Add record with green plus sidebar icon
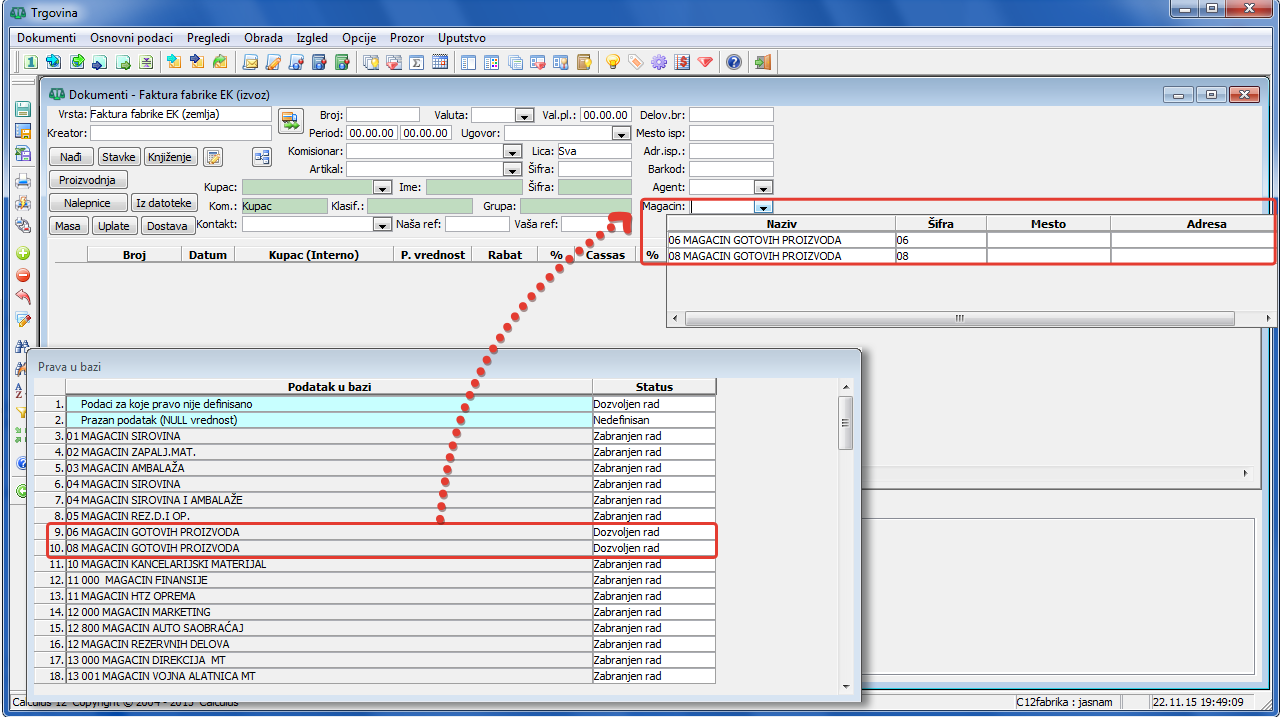Viewport: 1280px width, 717px height. tap(22, 253)
